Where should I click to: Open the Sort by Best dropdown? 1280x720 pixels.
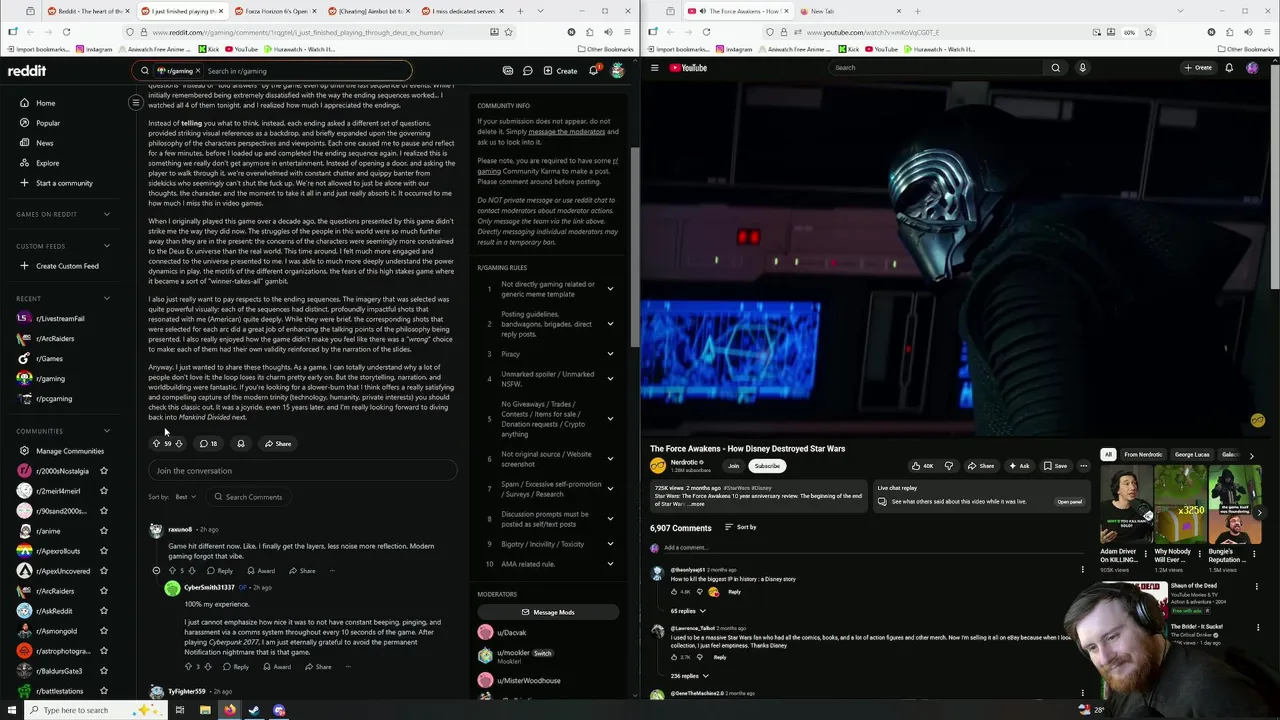pyautogui.click(x=185, y=497)
